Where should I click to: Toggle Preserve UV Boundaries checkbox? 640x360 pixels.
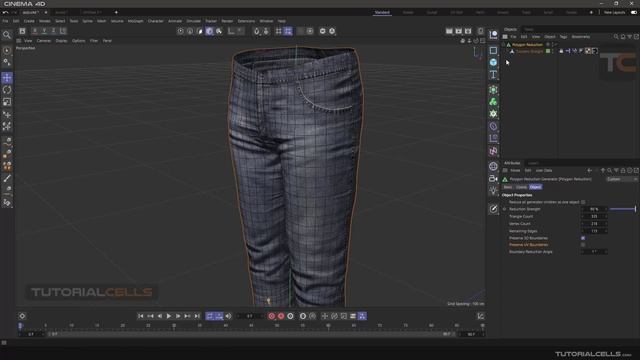(583, 244)
